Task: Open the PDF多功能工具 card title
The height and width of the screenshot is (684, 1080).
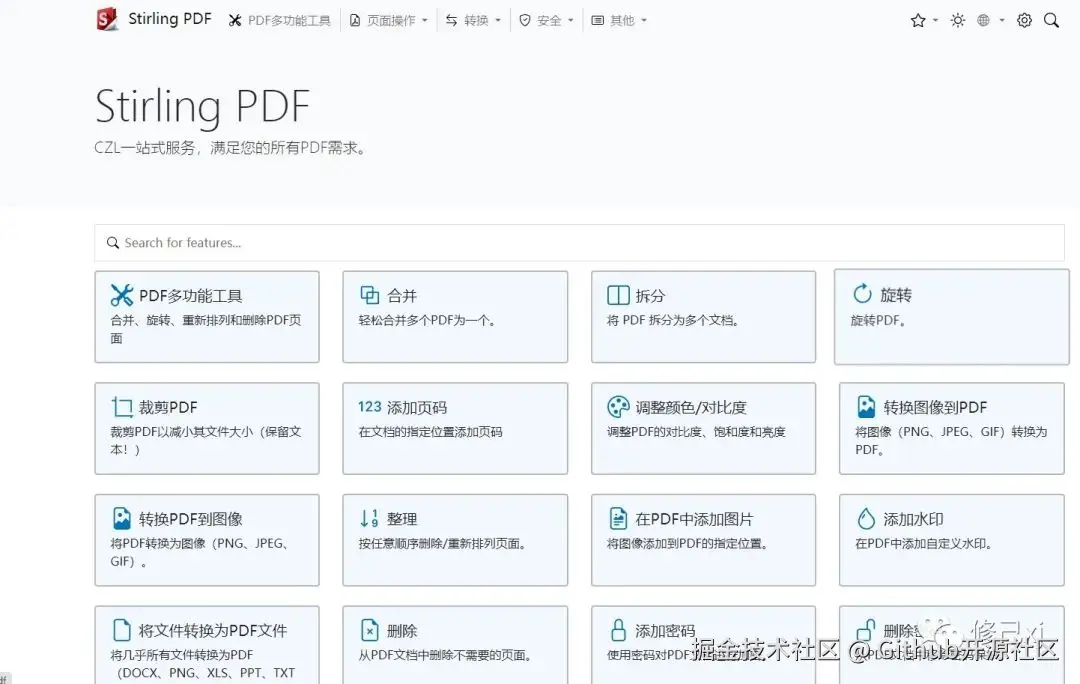Action: point(191,296)
